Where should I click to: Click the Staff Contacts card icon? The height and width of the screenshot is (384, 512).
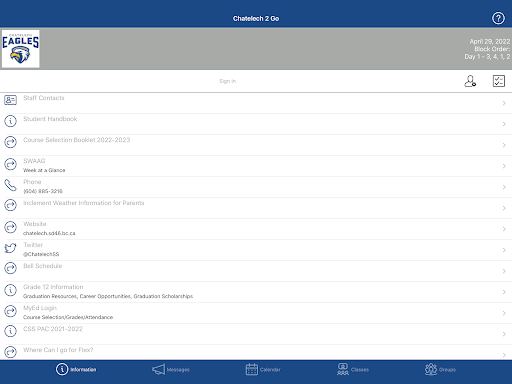(x=10, y=100)
